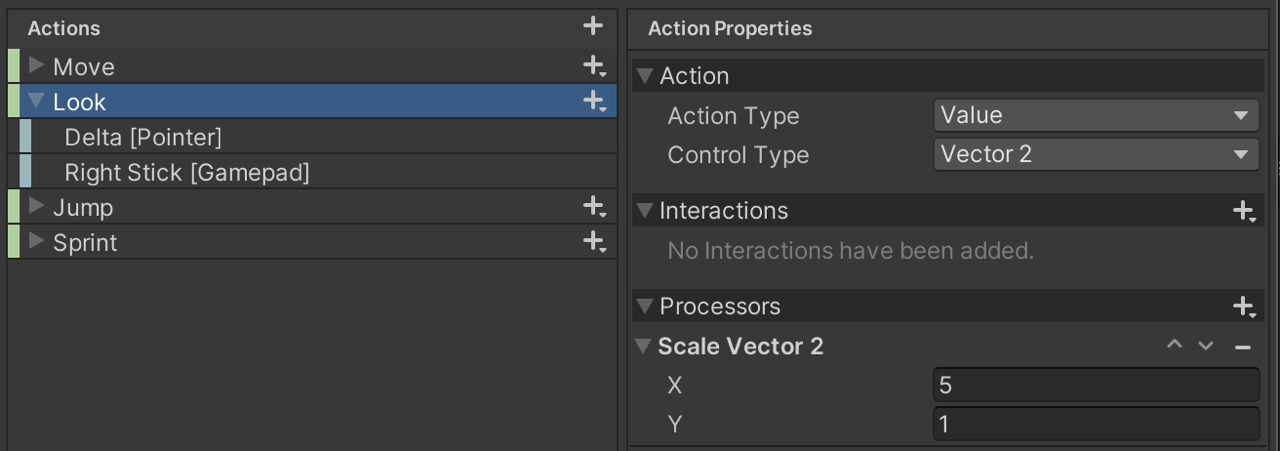Viewport: 1280px width, 451px height.
Task: Move Scale Vector 2 processor up
Action: tap(1175, 346)
